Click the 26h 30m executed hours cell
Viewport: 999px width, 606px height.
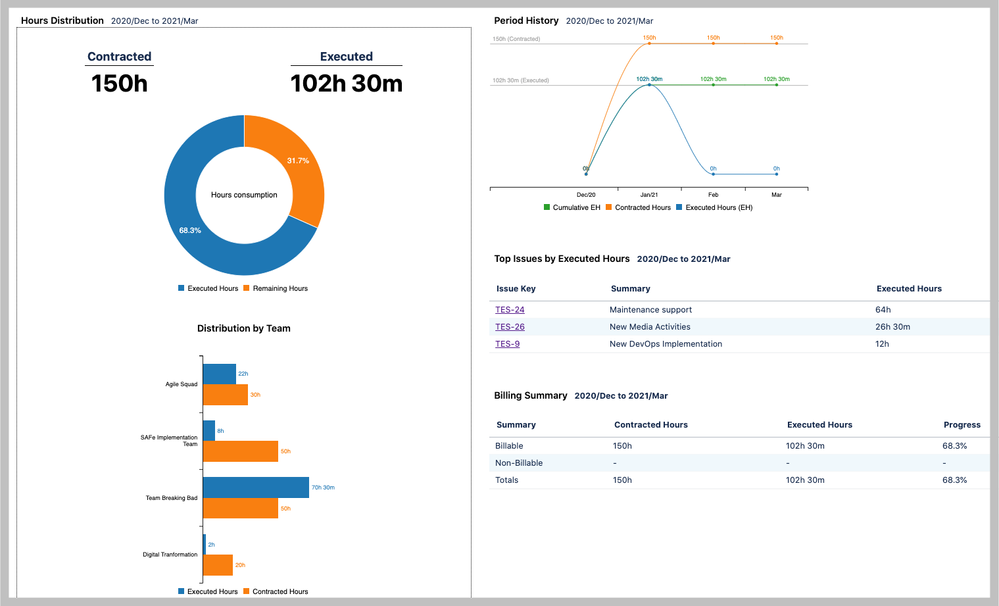[893, 327]
